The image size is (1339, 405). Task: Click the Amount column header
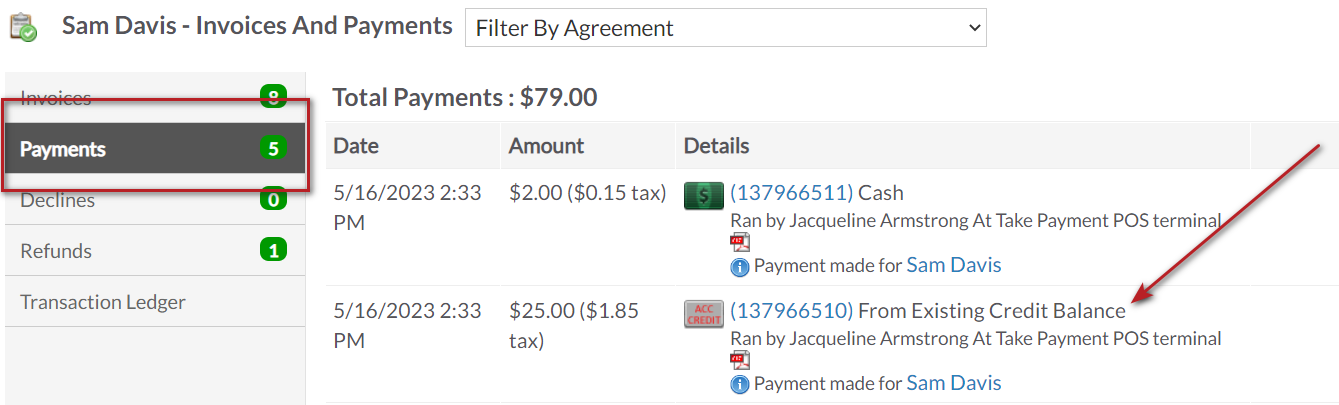(x=546, y=146)
